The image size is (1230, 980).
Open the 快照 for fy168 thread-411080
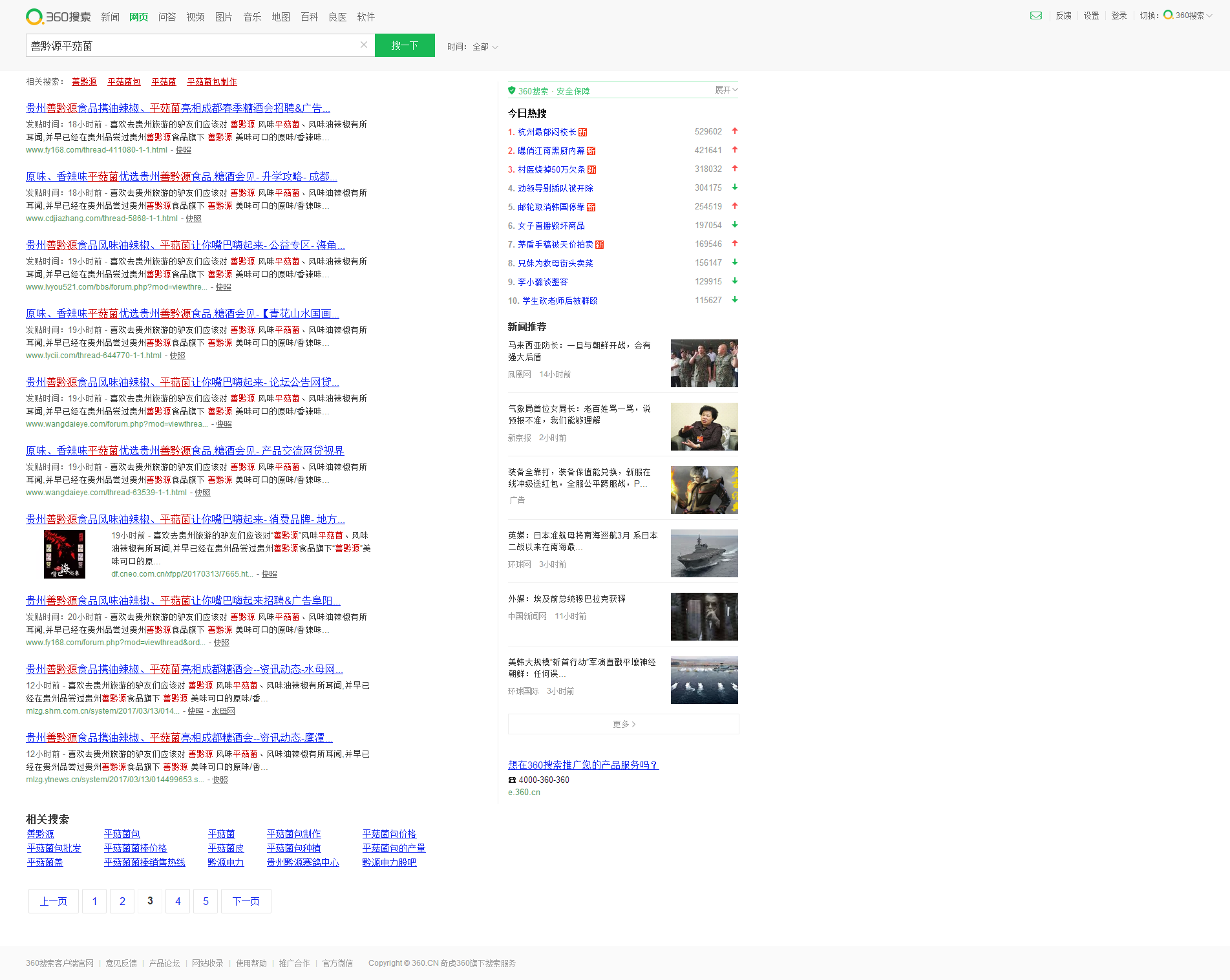click(184, 150)
